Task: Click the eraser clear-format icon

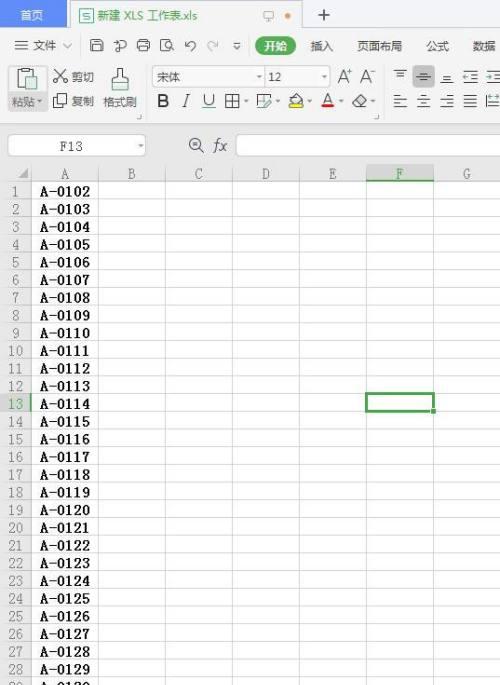Action: pos(360,101)
